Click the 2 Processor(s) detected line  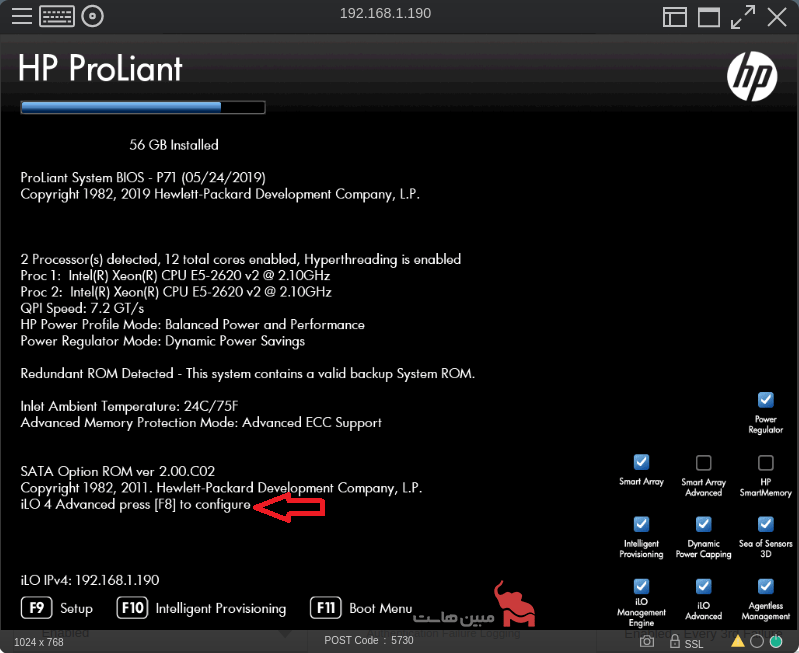(x=241, y=259)
